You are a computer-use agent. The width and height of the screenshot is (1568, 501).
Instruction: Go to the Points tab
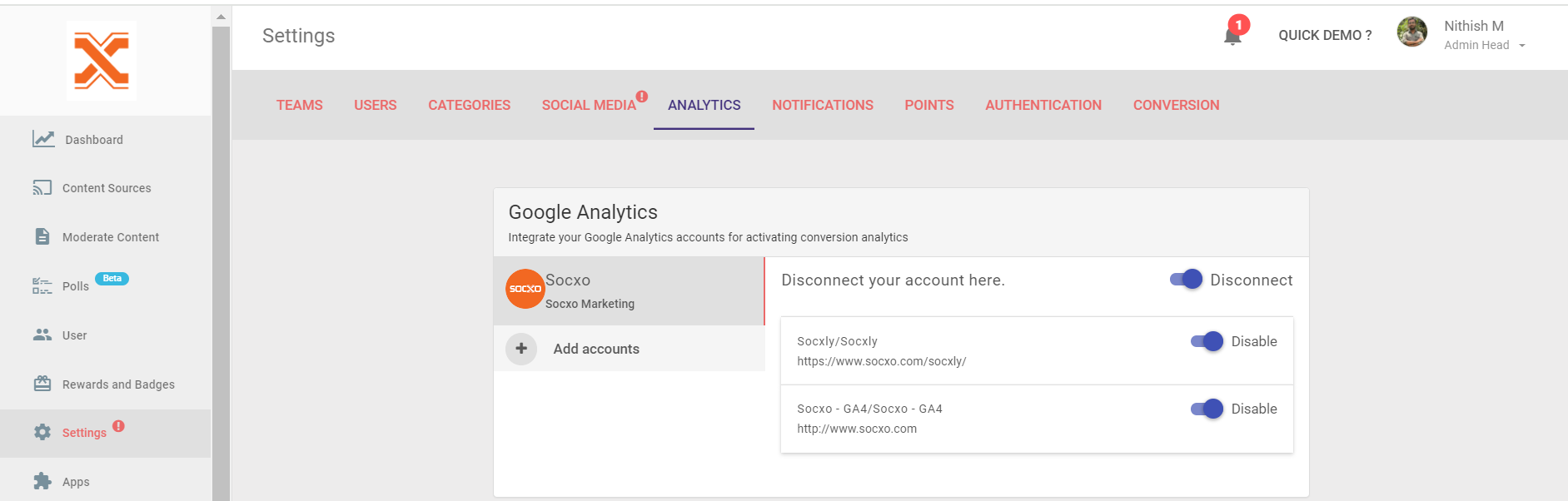click(929, 105)
